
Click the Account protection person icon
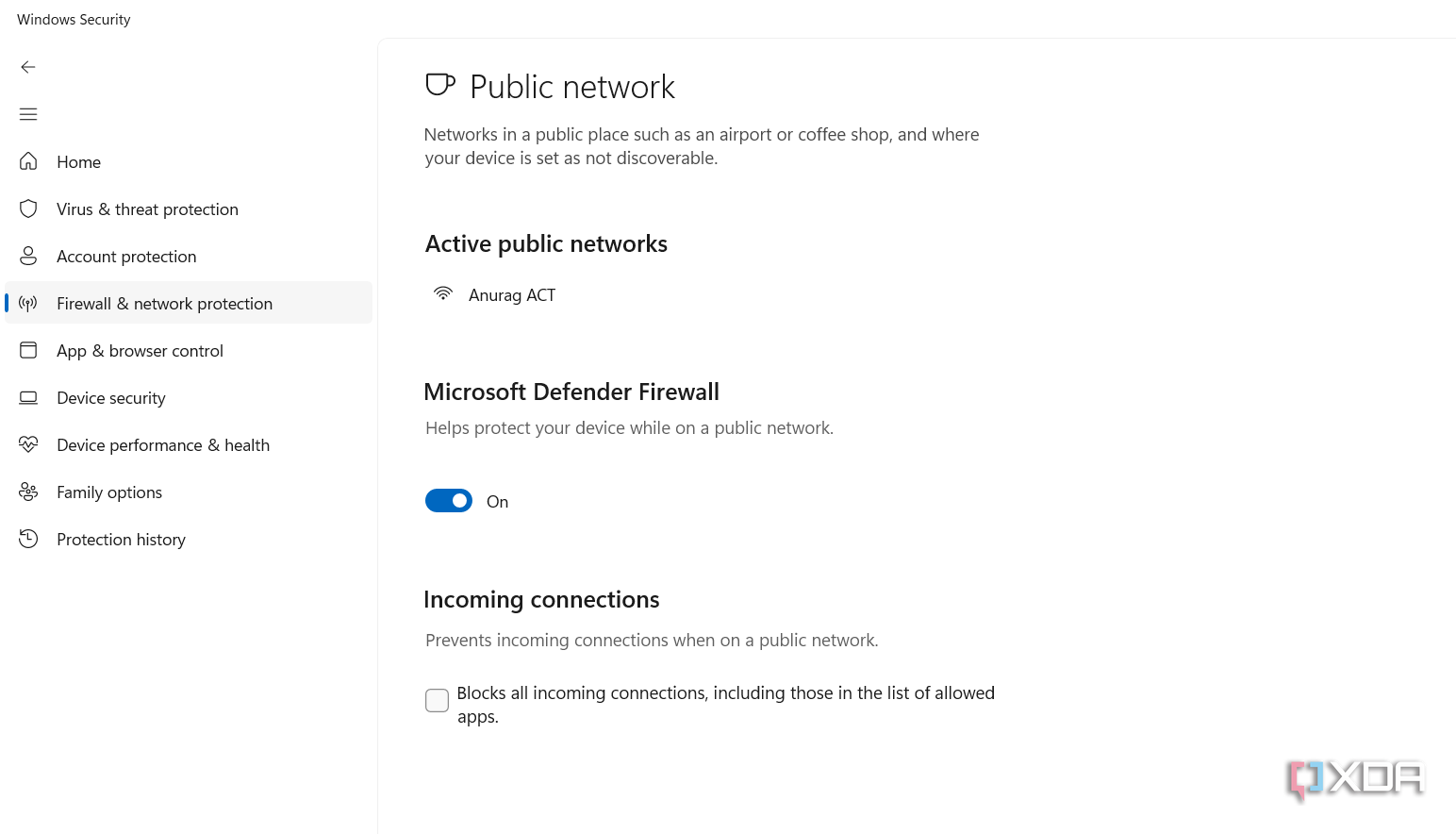(28, 256)
